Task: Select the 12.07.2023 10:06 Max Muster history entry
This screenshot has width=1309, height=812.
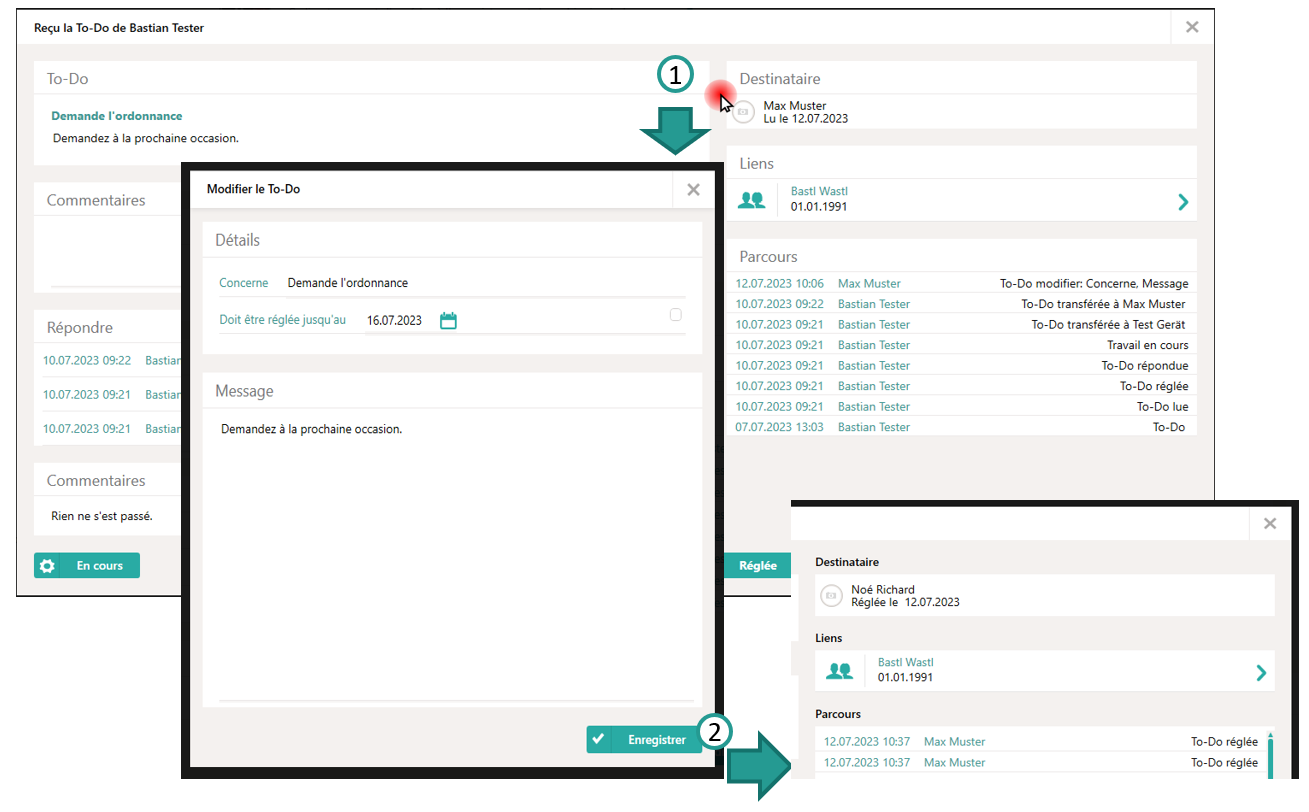Action: [x=961, y=284]
